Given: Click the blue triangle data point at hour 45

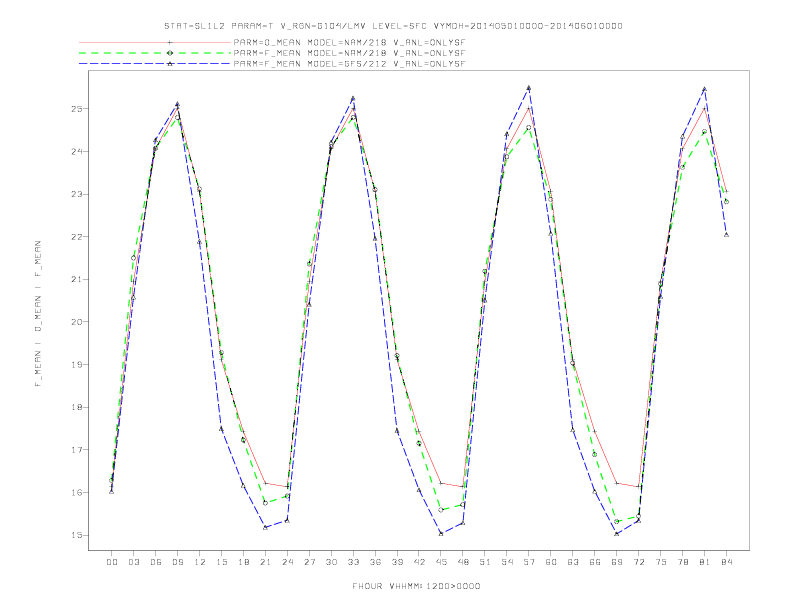Looking at the screenshot, I should click(441, 533).
